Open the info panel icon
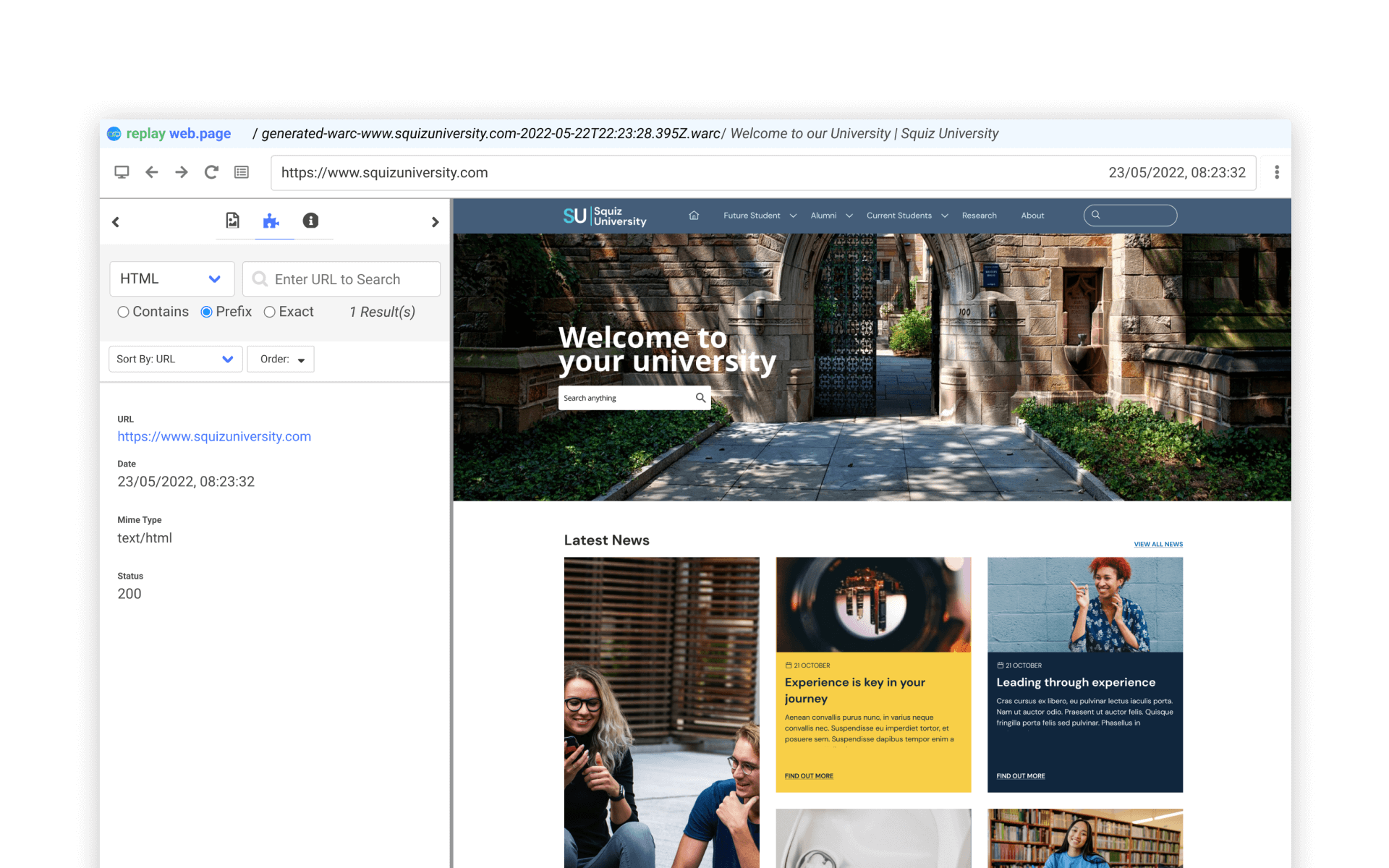 click(x=312, y=221)
